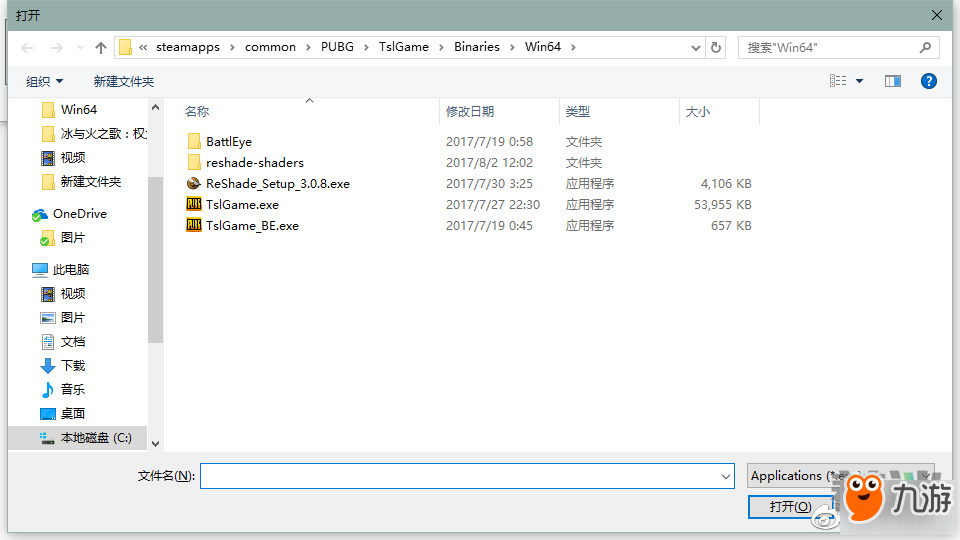Image resolution: width=960 pixels, height=540 pixels.
Task: Select 视频 under quick access sidebar
Action: pos(64,158)
